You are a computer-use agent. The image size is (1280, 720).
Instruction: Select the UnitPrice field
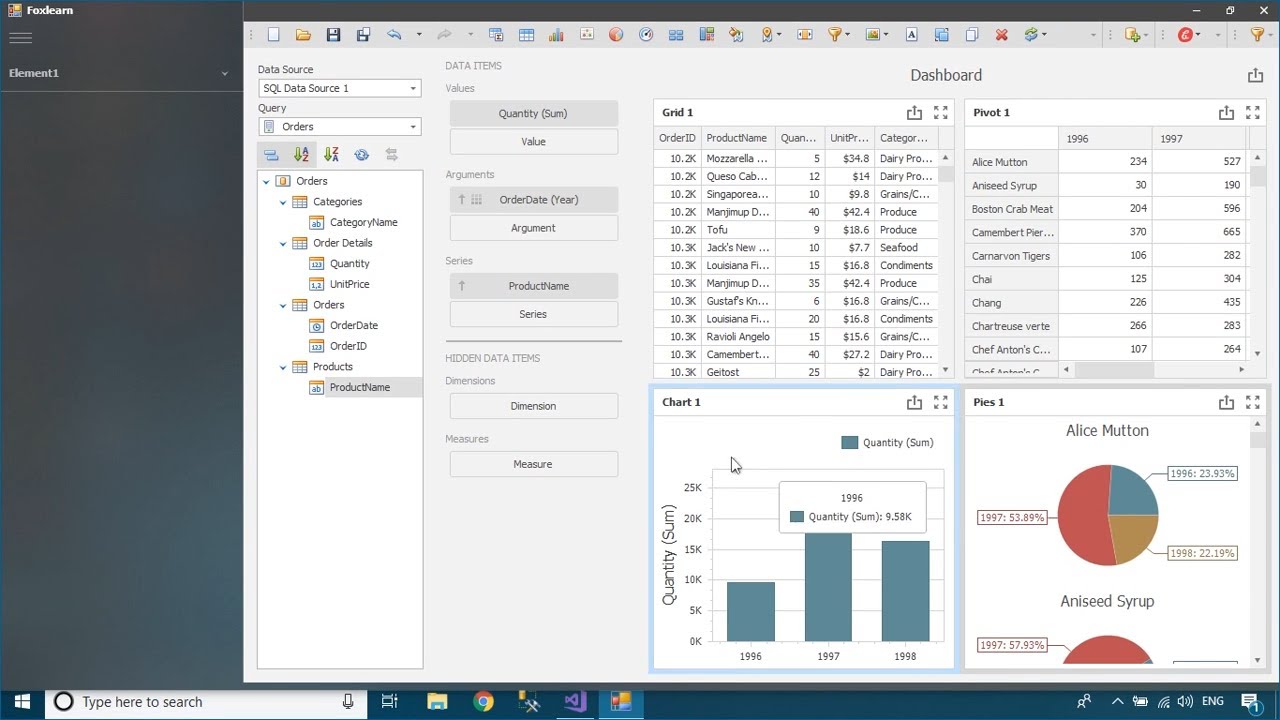pyautogui.click(x=349, y=284)
